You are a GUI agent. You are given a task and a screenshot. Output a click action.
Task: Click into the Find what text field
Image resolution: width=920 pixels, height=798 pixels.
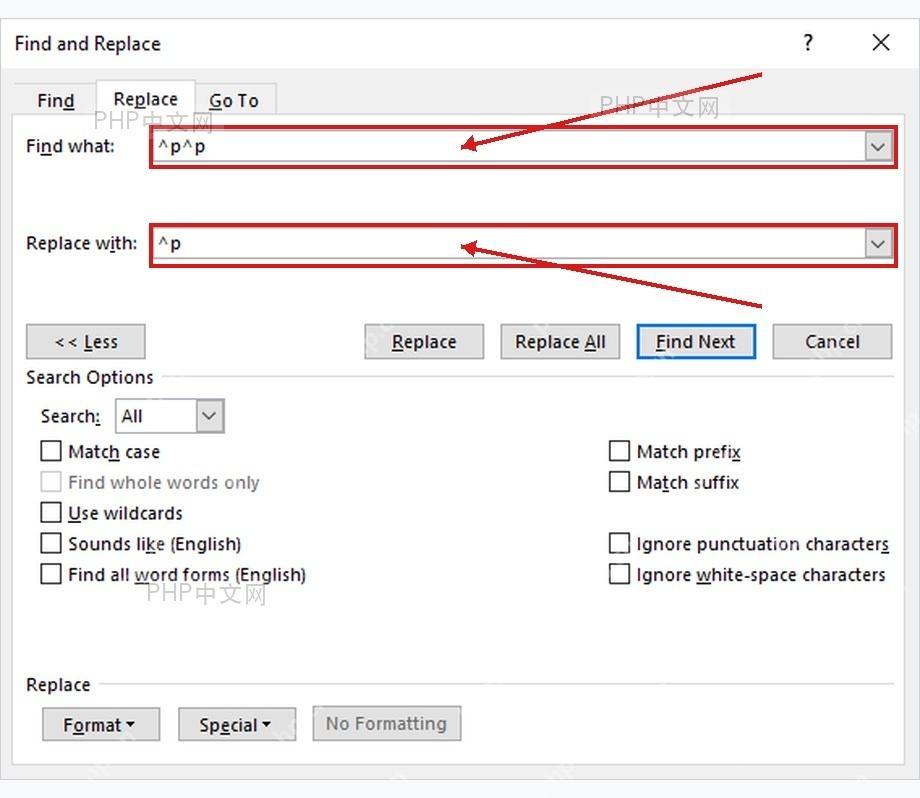[509, 147]
